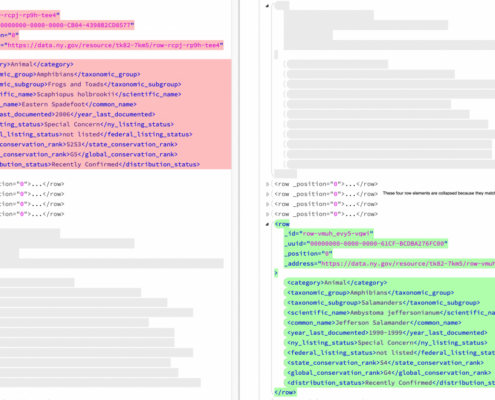Collapse the green added row element
Viewport: 495px width, 400px height.
click(267, 224)
